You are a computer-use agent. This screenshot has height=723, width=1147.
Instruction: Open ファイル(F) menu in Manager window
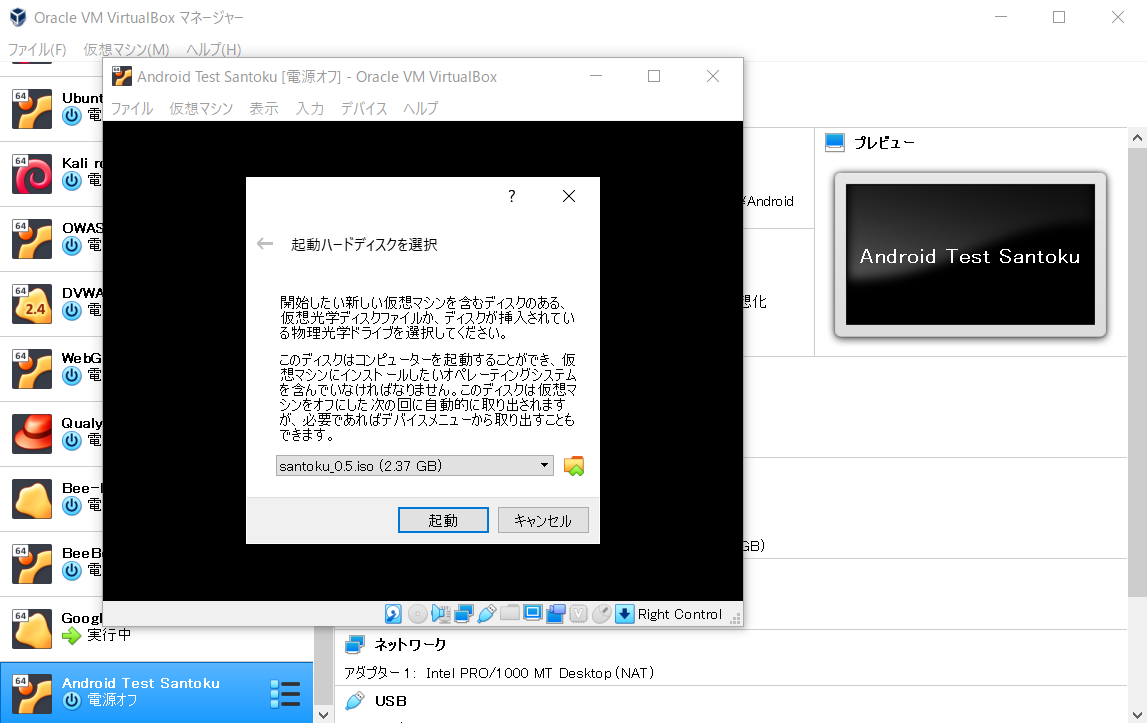(37, 50)
